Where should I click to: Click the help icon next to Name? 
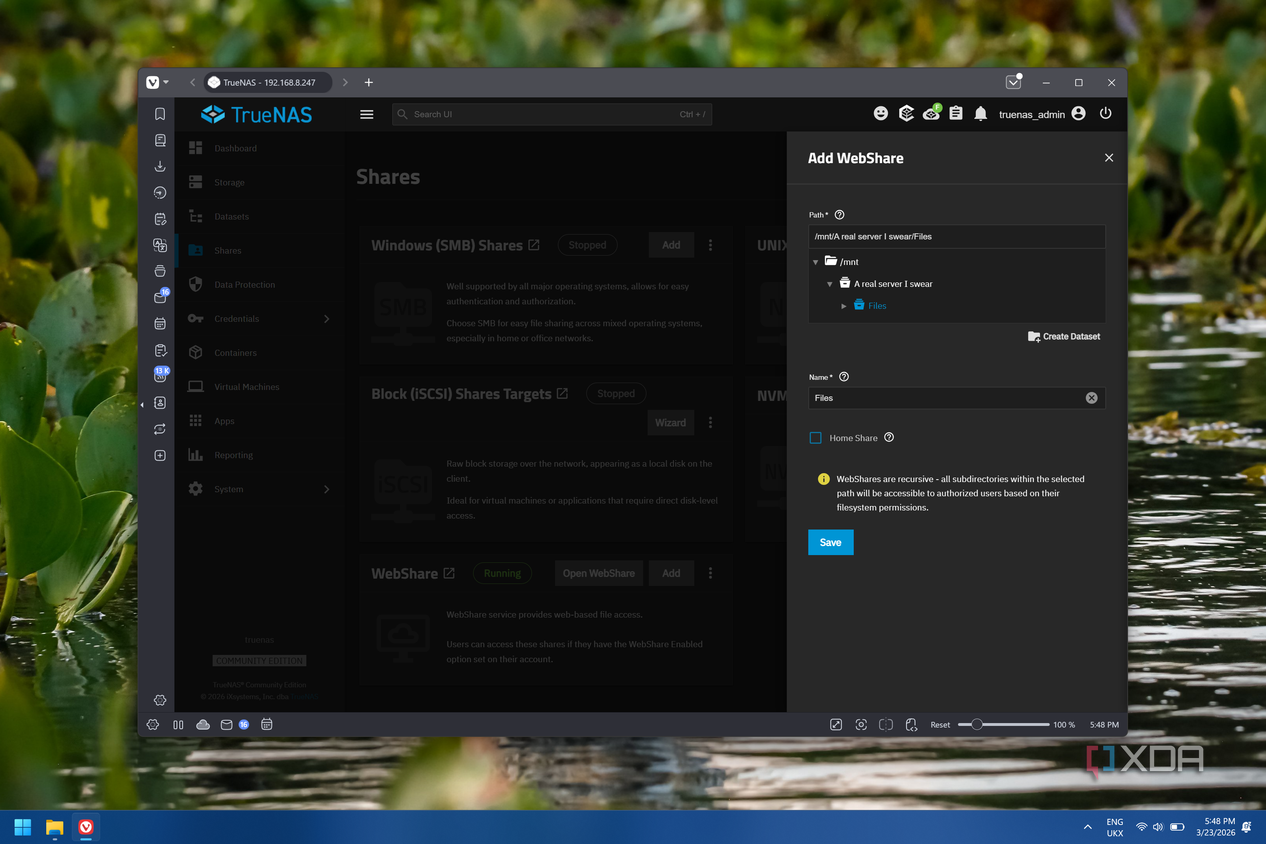point(844,377)
